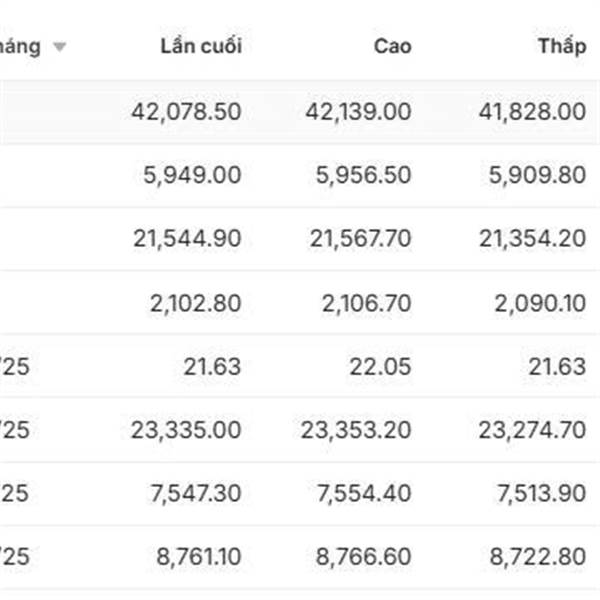Click the low value 23,274.70

(x=532, y=430)
